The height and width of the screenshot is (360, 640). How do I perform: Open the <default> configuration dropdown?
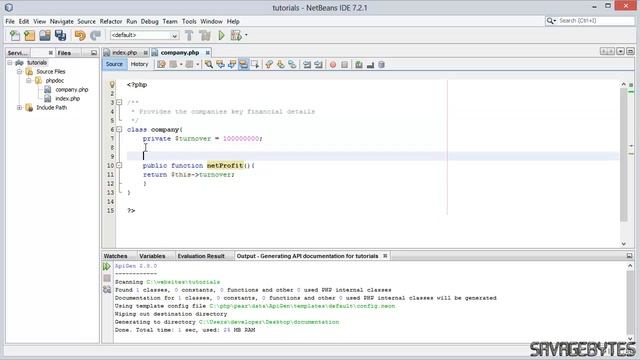point(144,36)
